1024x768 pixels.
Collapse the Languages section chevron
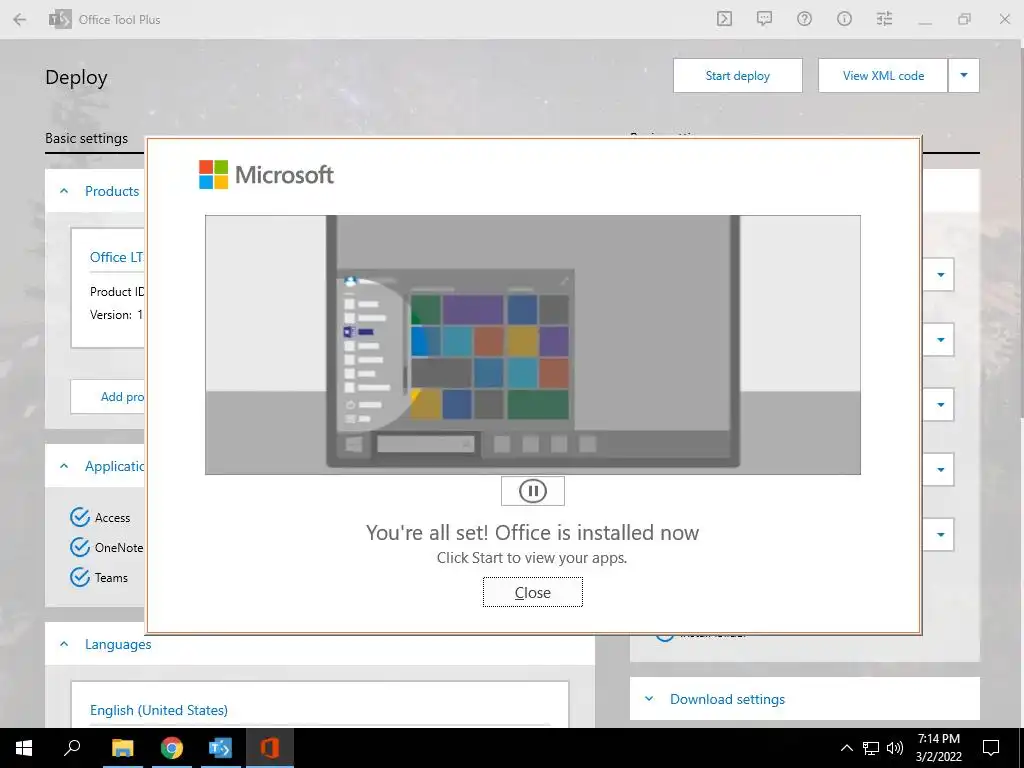pyautogui.click(x=64, y=645)
